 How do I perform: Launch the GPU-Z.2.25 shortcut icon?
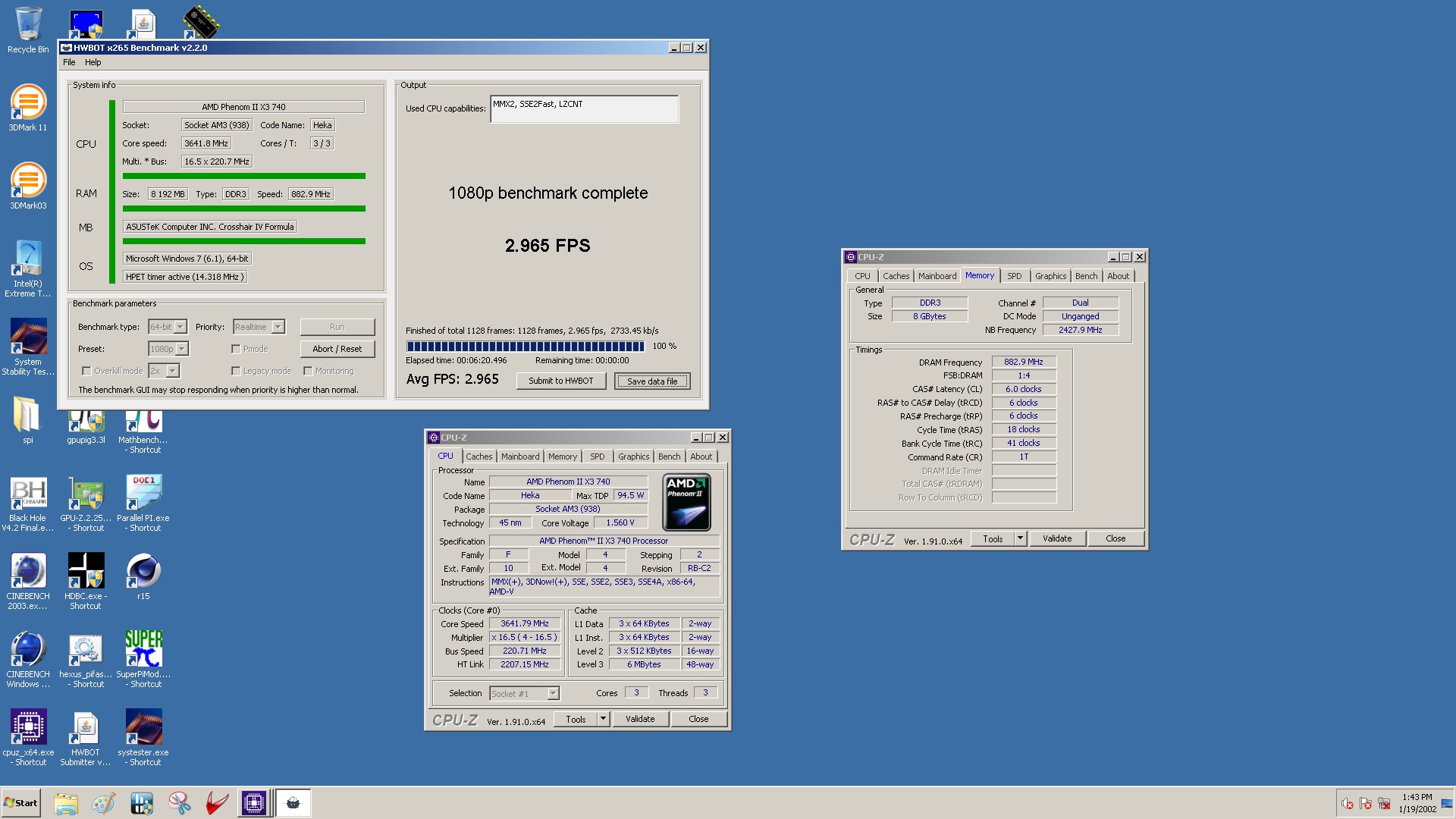86,504
